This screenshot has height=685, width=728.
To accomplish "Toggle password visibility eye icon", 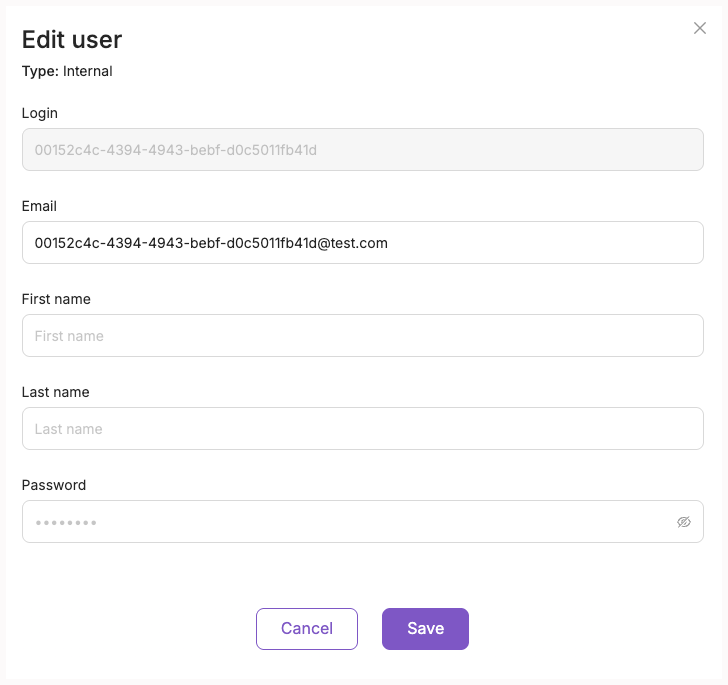I will pyautogui.click(x=683, y=522).
